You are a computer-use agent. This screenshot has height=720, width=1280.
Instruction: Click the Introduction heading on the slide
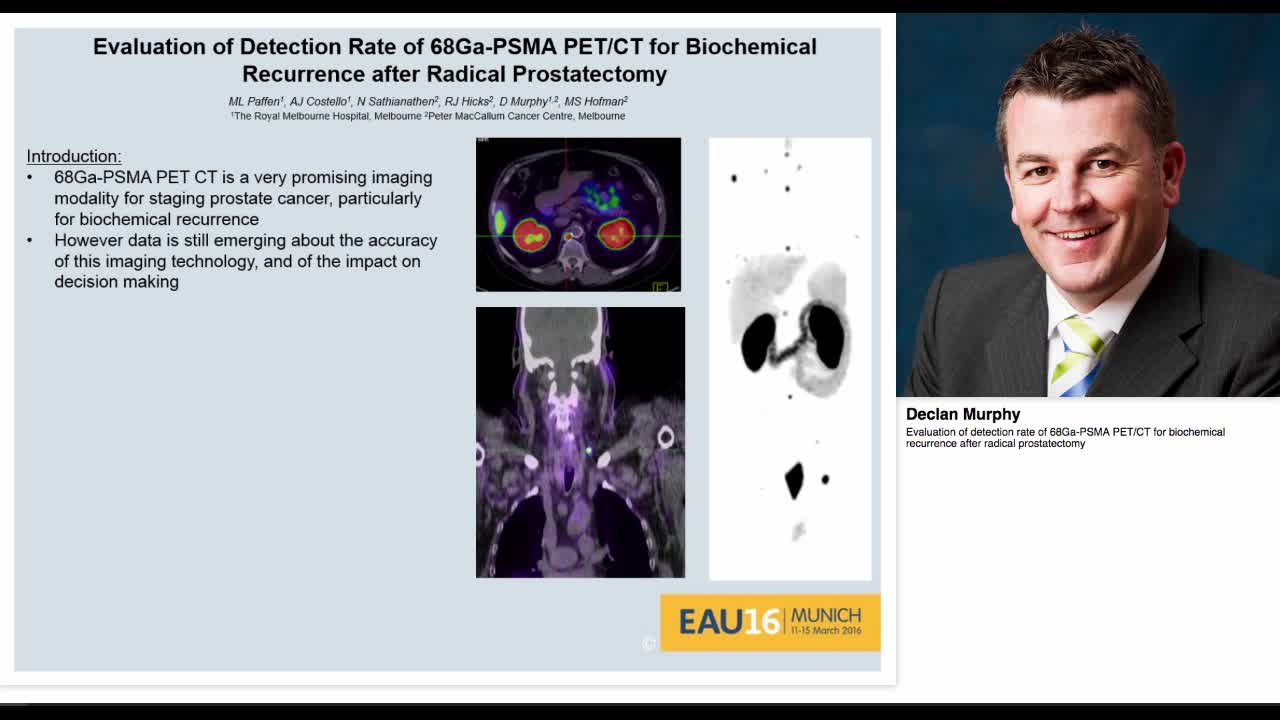pos(73,156)
